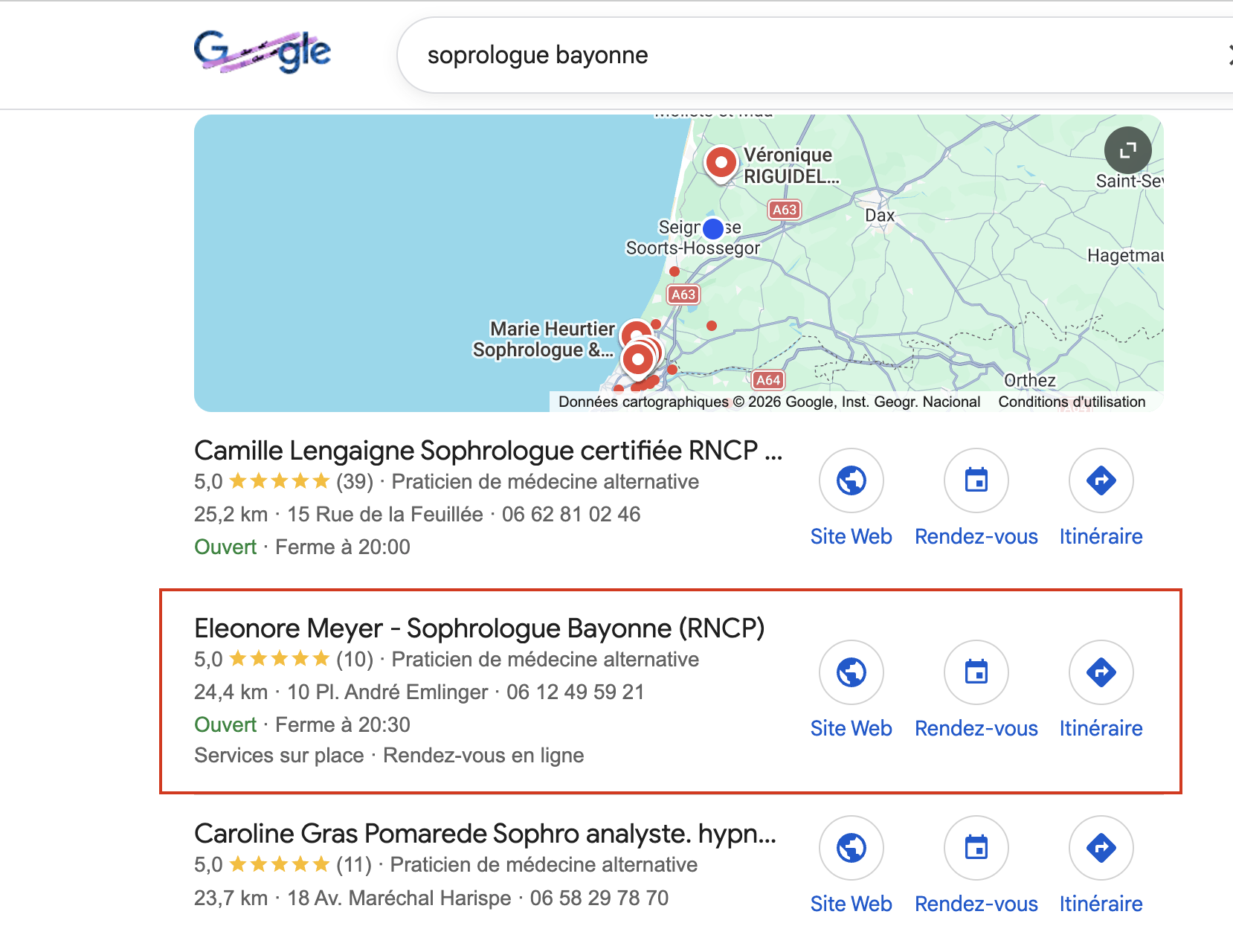Click the search field containing soprologue bayonne
Screen dimensions: 1233x952
[x=815, y=55]
